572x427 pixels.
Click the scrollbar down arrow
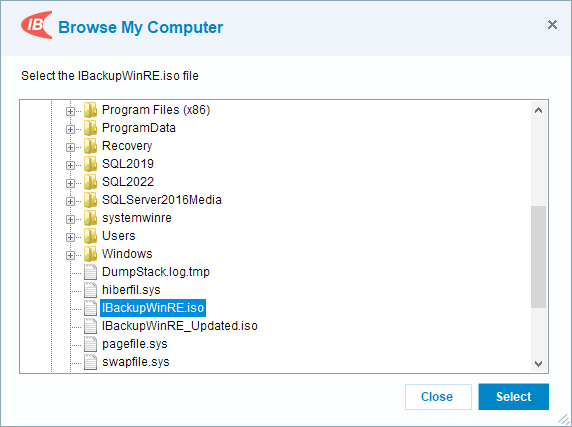(x=538, y=364)
